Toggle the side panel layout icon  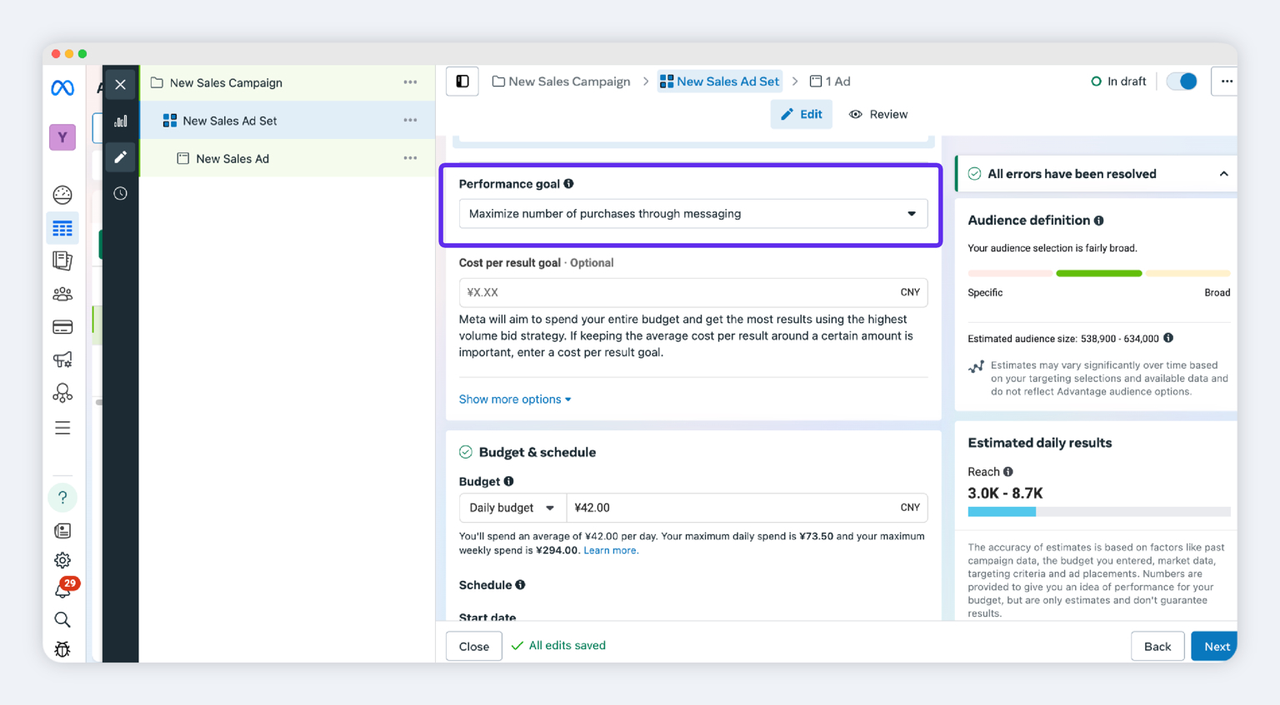coord(462,81)
